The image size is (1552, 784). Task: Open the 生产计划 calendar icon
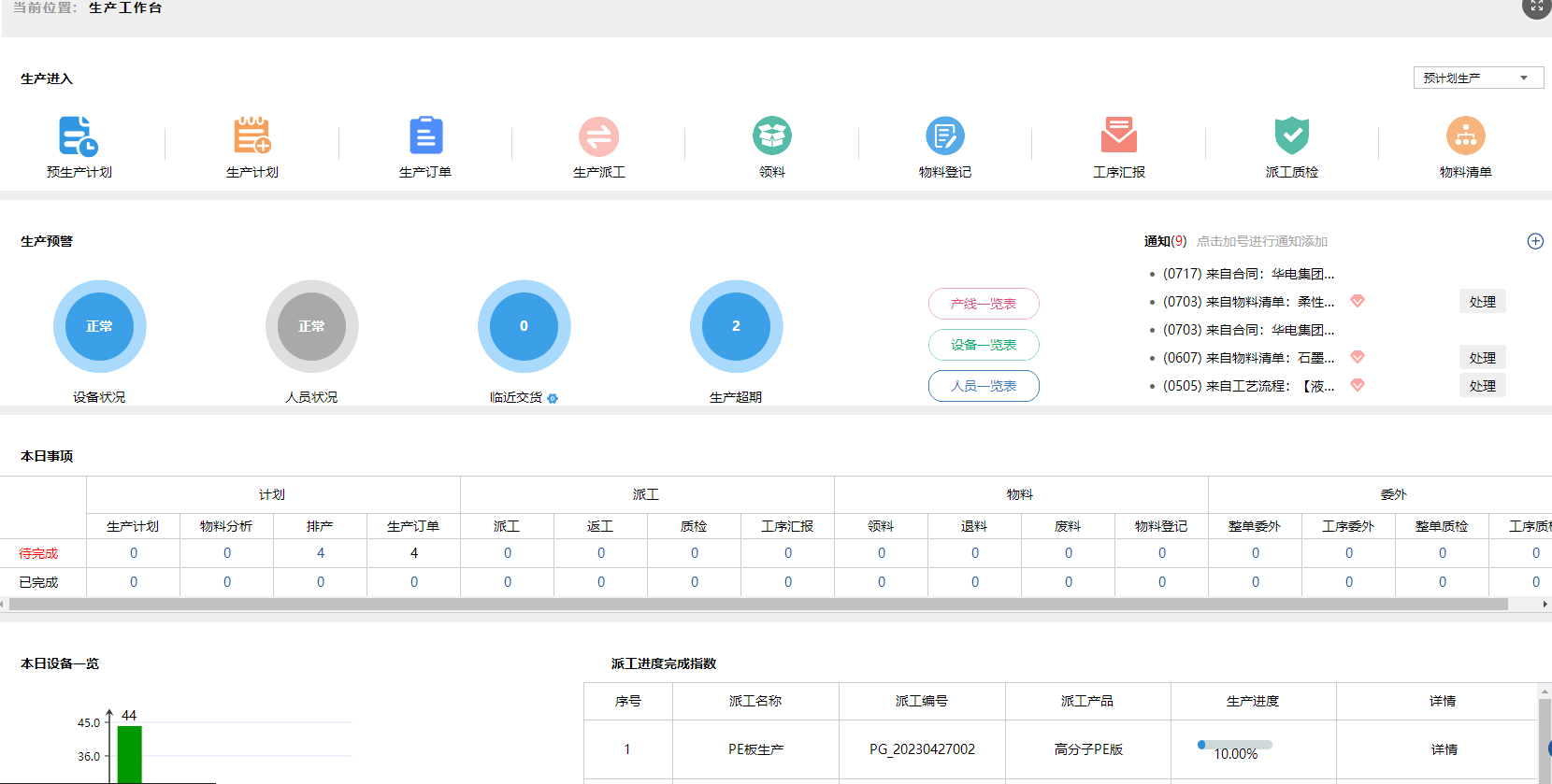tap(252, 136)
